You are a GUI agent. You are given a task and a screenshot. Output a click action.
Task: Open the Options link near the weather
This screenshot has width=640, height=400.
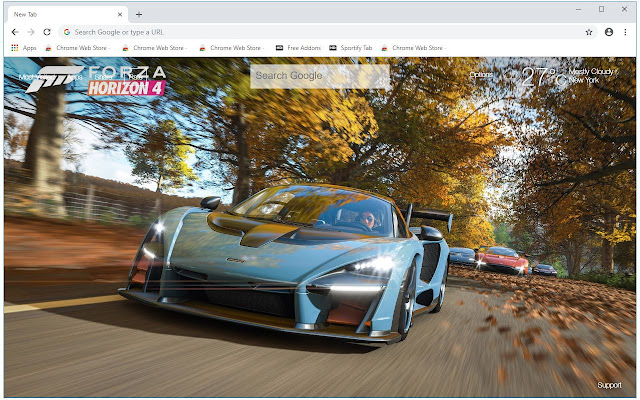tap(481, 75)
